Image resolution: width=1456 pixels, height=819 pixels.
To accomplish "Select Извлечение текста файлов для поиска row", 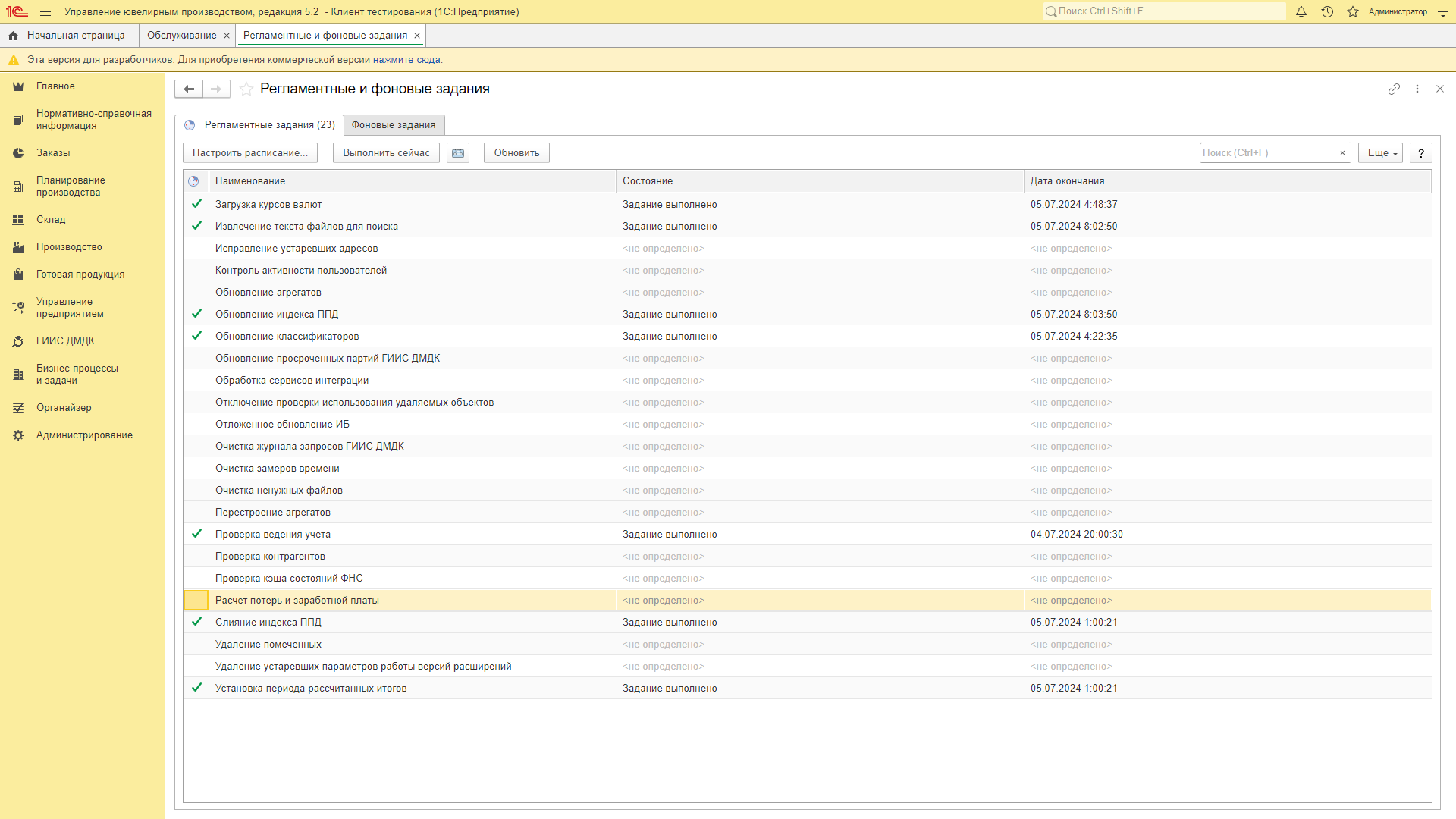I will 808,227.
